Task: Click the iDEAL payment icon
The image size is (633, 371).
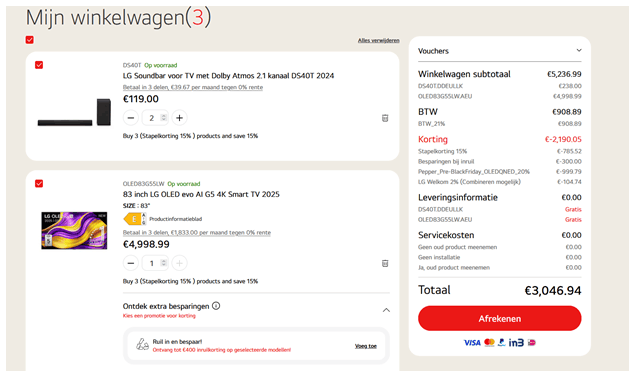Action: [x=532, y=342]
